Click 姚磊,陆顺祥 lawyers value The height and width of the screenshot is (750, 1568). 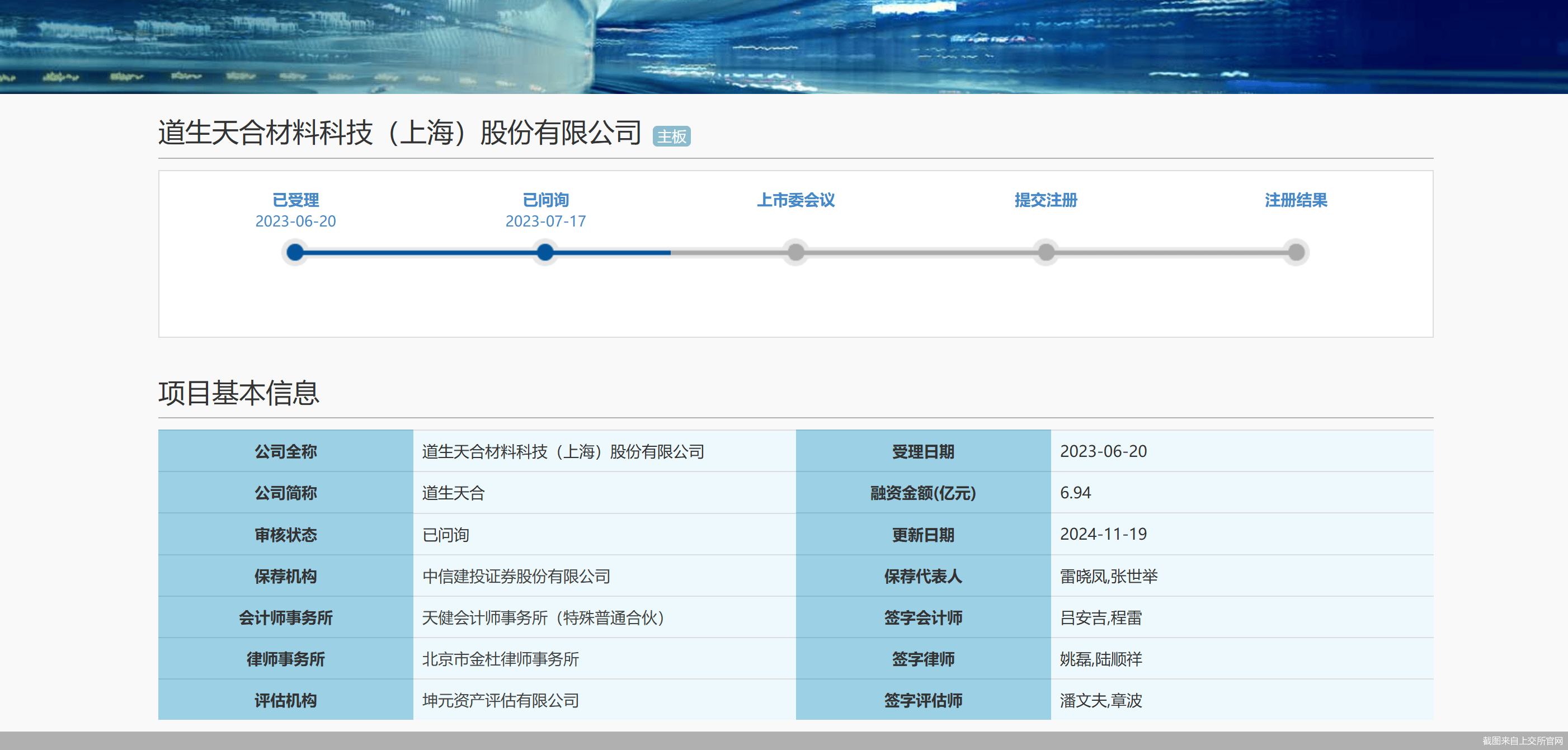pos(1100,659)
